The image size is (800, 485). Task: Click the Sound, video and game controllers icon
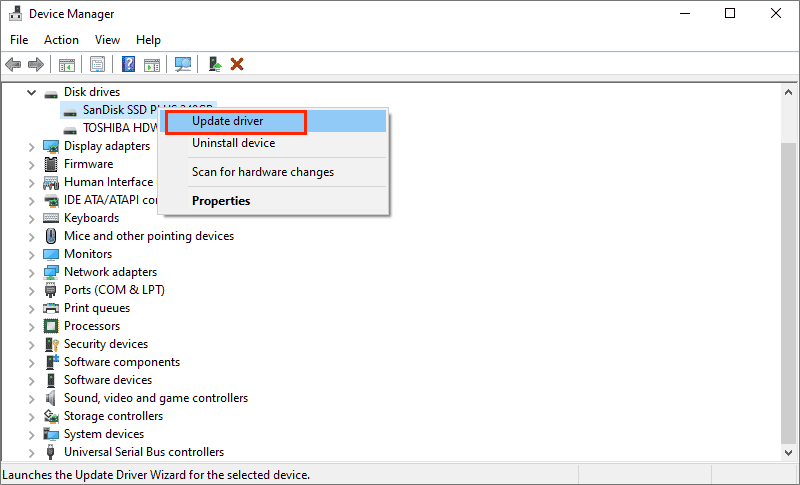click(x=50, y=398)
